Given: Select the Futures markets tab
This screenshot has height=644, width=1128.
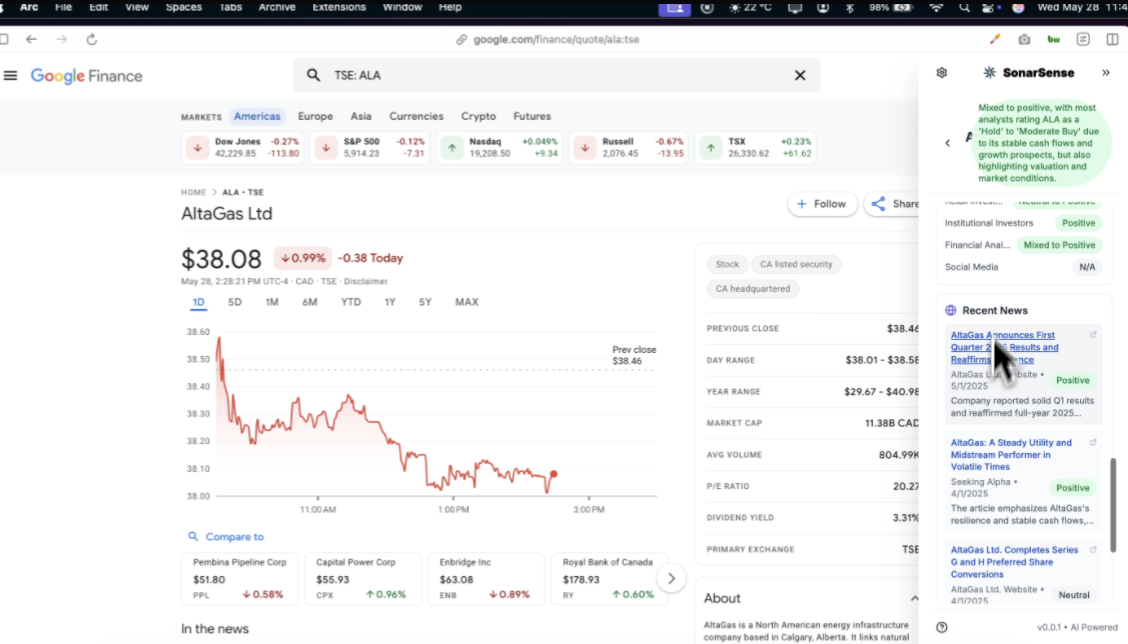Looking at the screenshot, I should (x=532, y=116).
